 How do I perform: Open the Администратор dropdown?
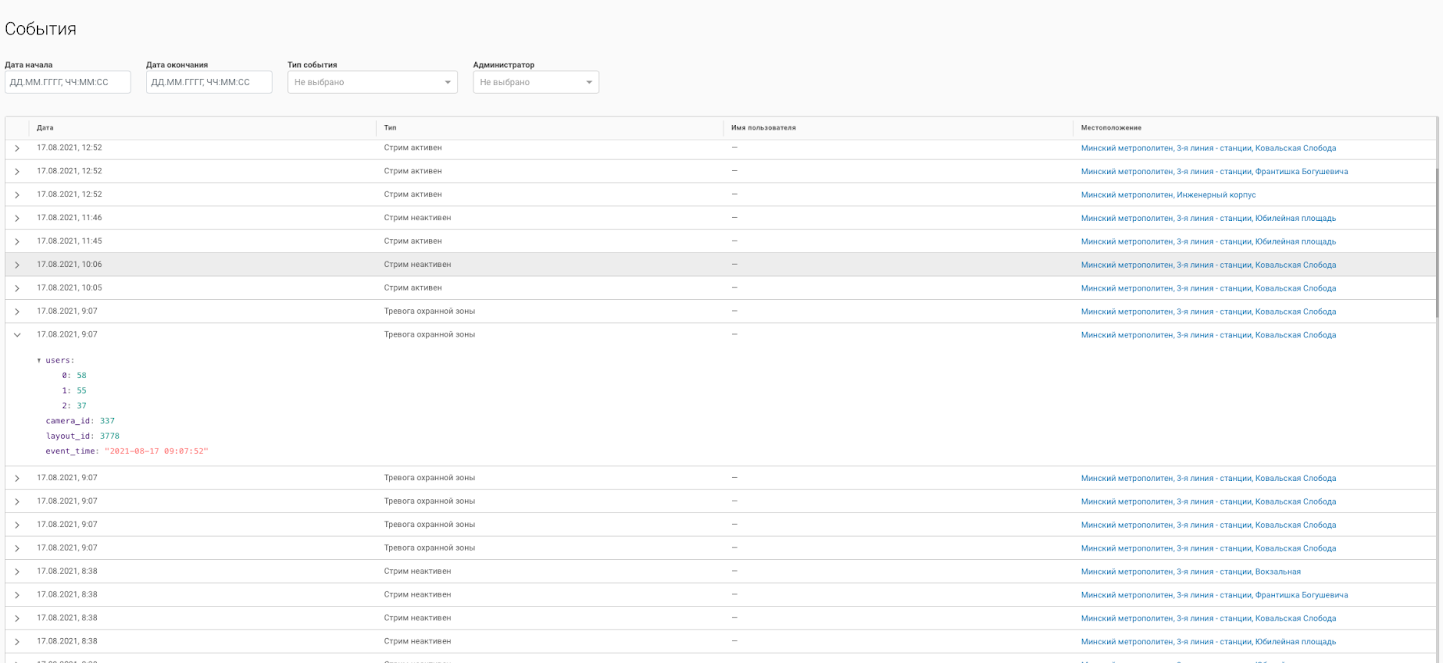pyautogui.click(x=535, y=82)
